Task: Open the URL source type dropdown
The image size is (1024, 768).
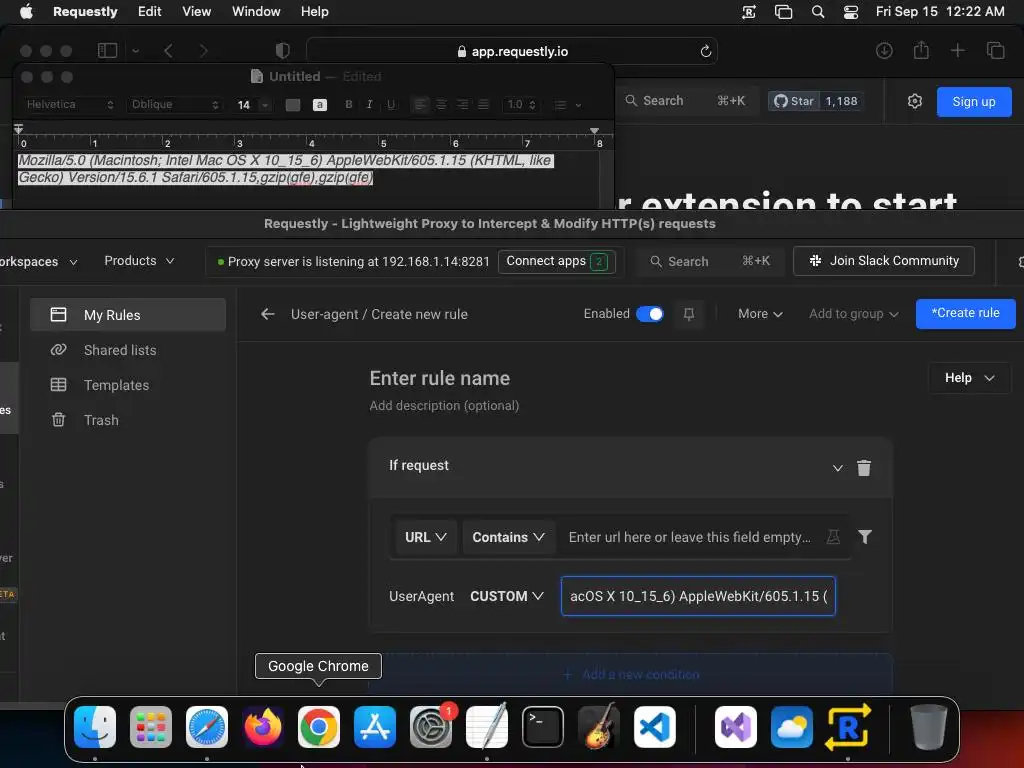Action: [x=426, y=537]
